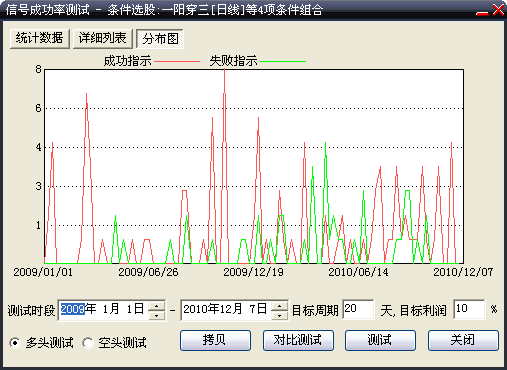This screenshot has height=370, width=507.
Task: Click the 对比测试 button
Action: pos(298,340)
